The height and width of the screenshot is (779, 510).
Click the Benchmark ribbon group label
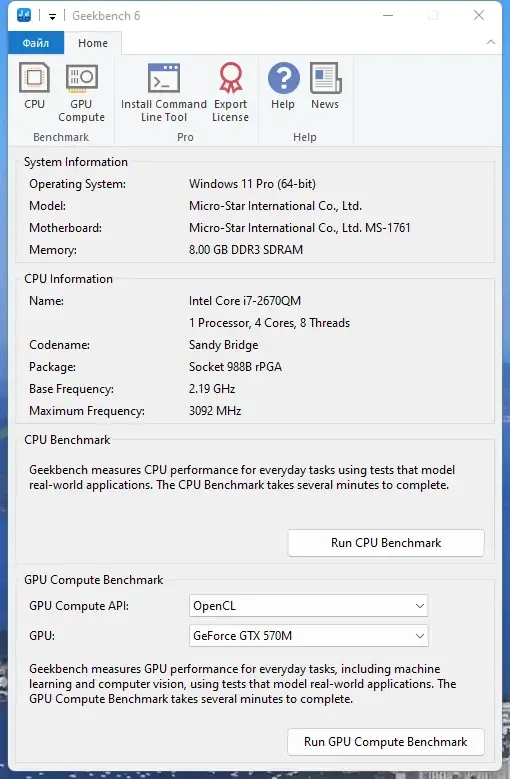pos(61,137)
